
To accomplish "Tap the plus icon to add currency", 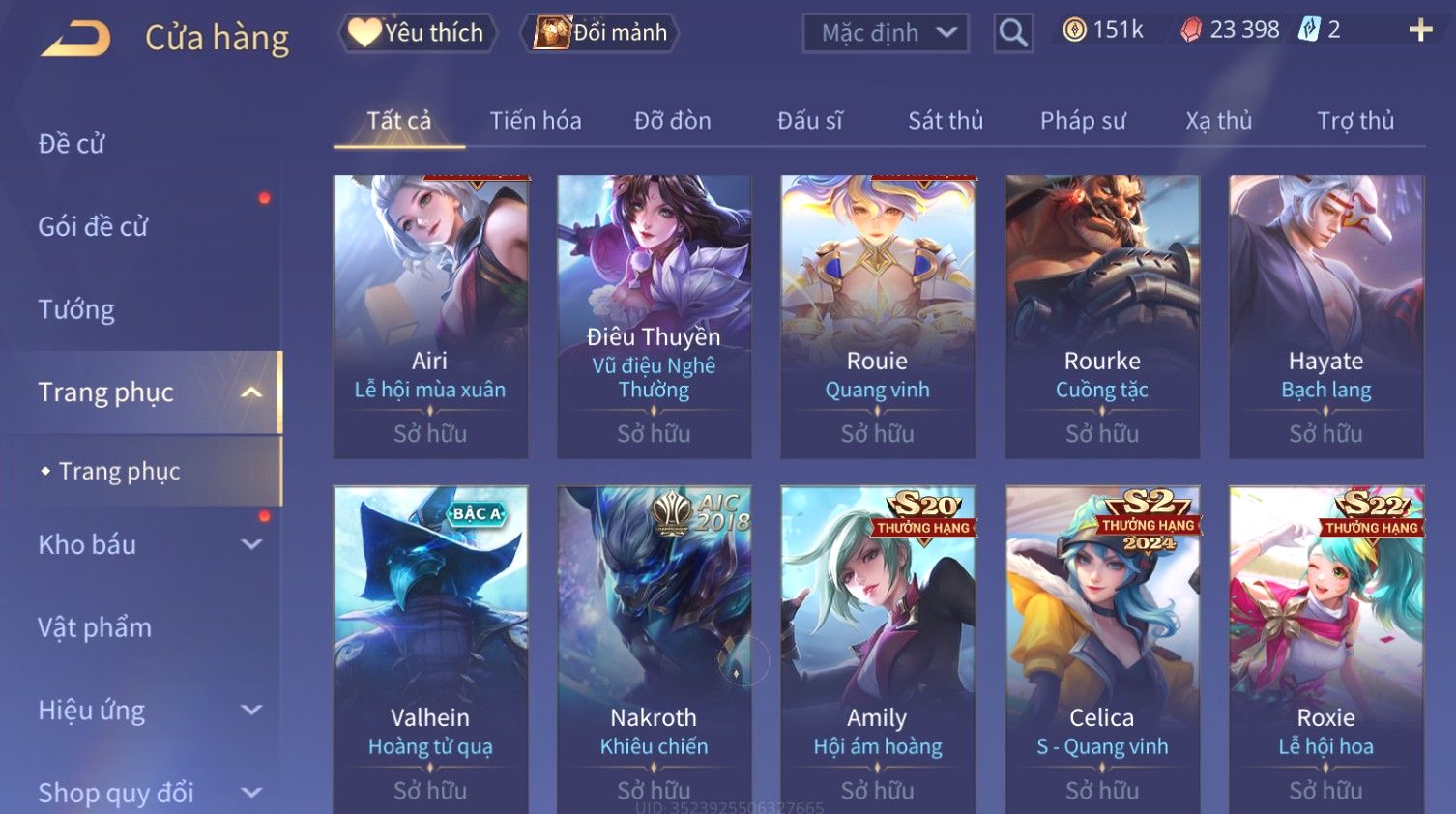I will (x=1420, y=31).
